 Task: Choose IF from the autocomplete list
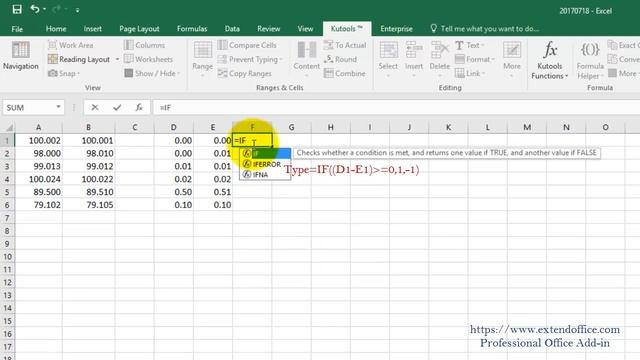pyautogui.click(x=265, y=153)
